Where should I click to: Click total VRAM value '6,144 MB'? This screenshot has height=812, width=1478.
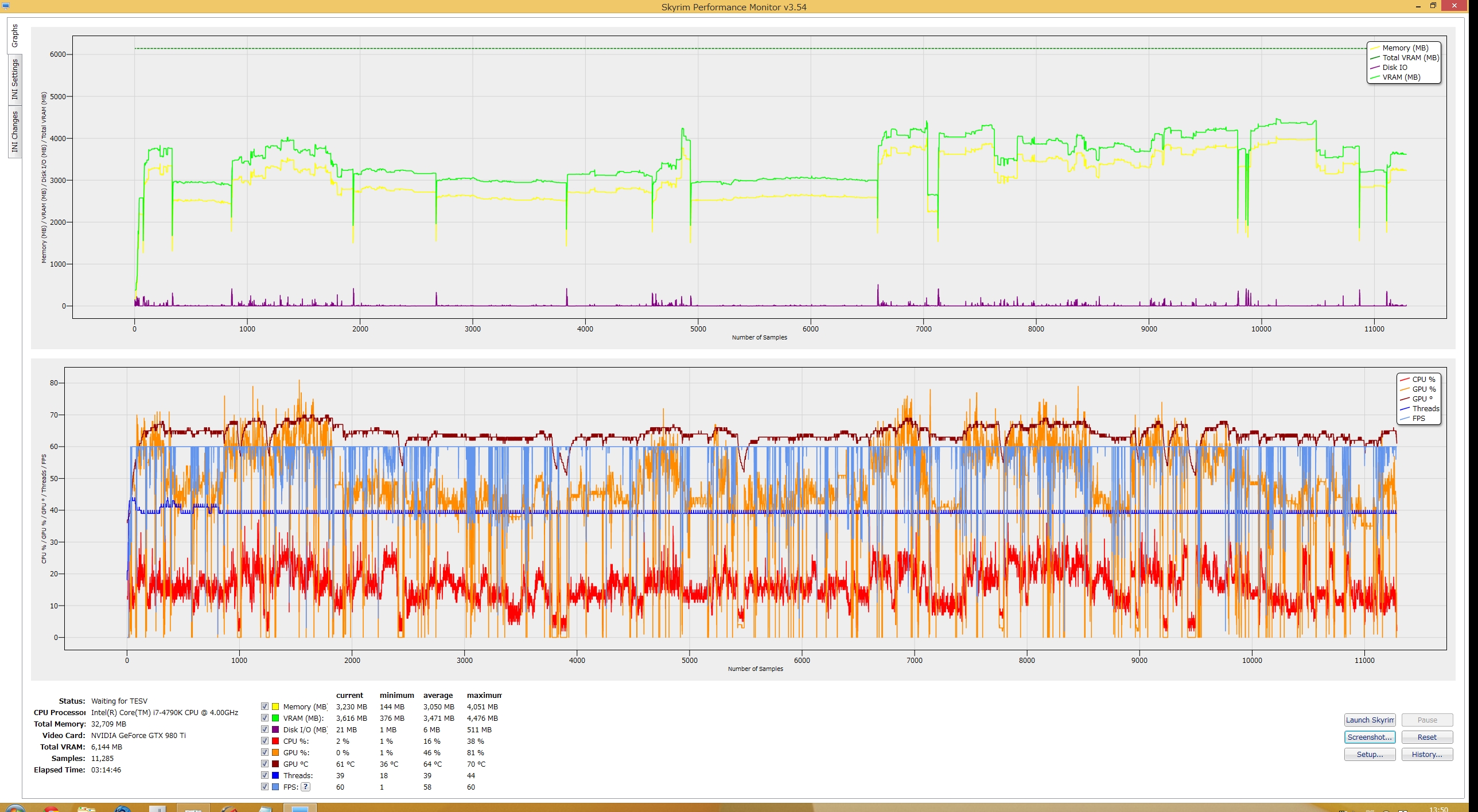tap(107, 747)
